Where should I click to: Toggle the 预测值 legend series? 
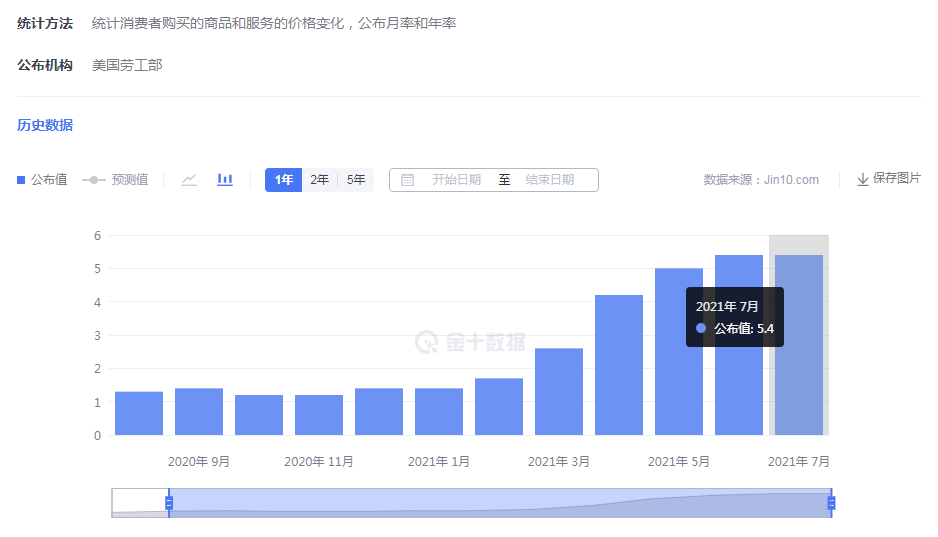coord(115,179)
